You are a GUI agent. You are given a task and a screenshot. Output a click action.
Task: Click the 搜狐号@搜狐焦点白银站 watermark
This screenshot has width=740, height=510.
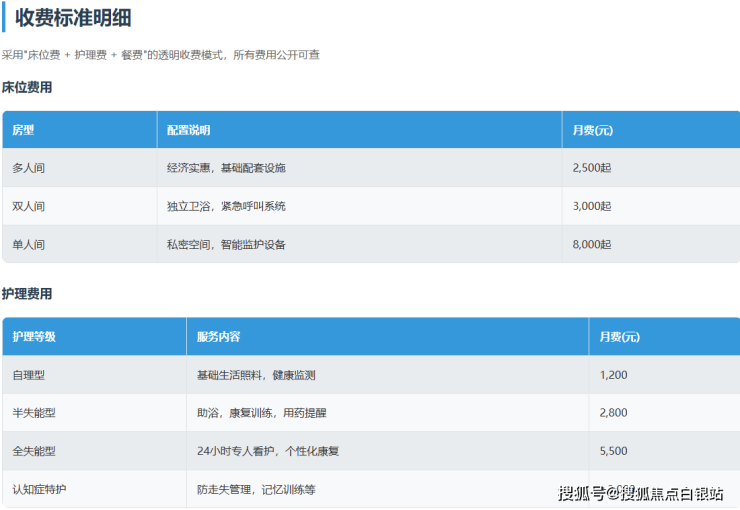pyautogui.click(x=640, y=492)
